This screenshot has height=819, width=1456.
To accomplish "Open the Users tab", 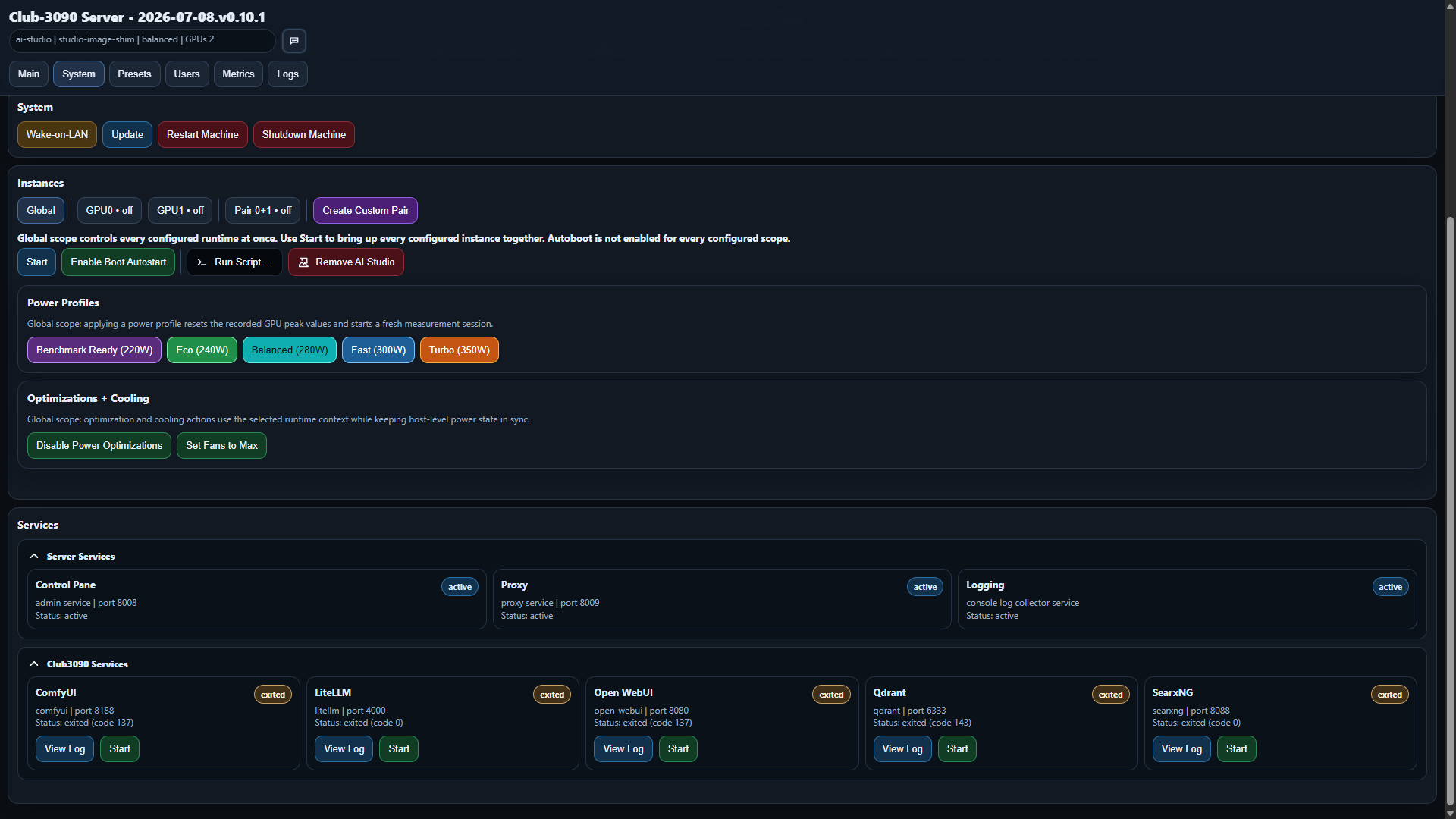I will pyautogui.click(x=187, y=74).
